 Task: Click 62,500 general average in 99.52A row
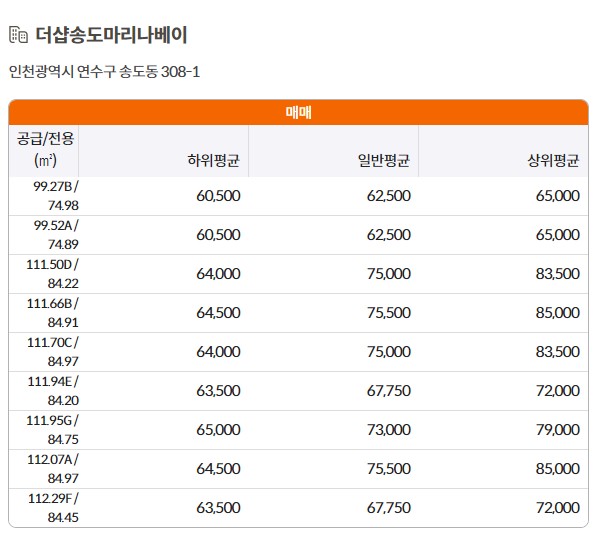pos(389,235)
